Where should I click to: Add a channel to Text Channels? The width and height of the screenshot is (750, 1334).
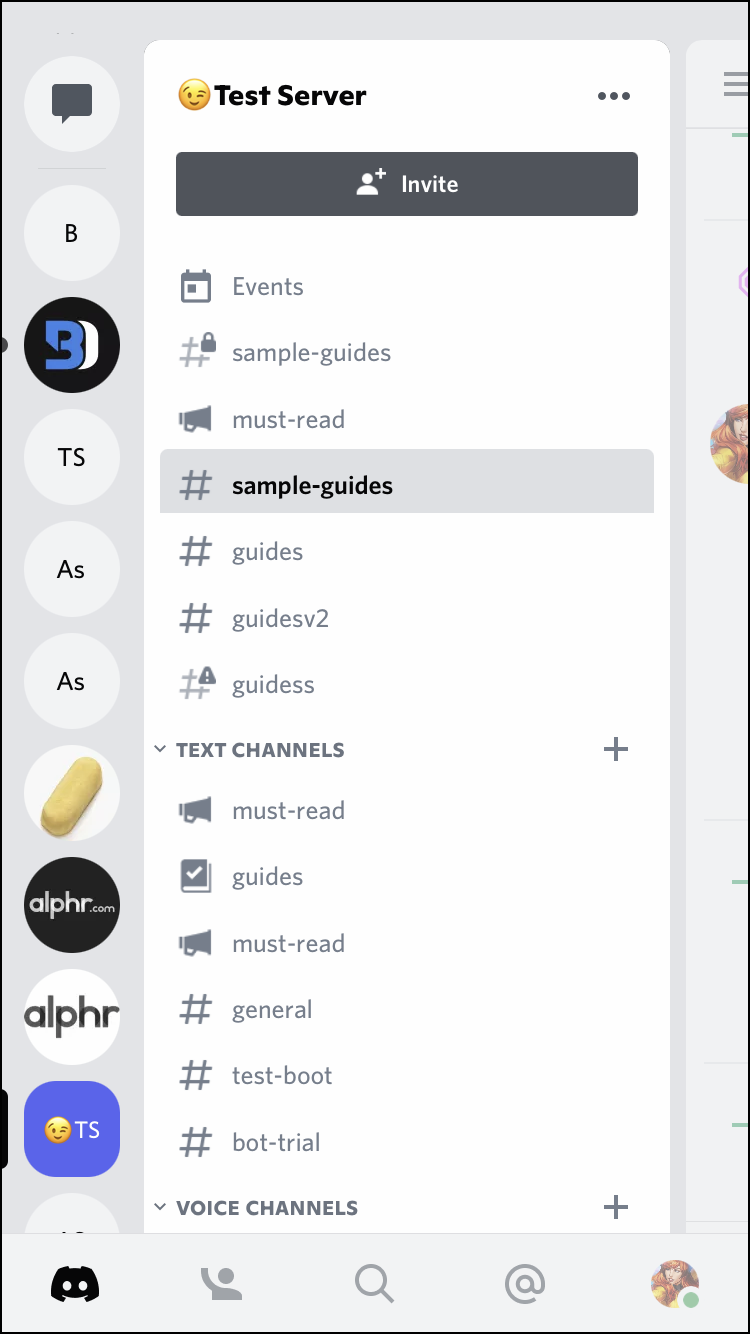click(616, 749)
